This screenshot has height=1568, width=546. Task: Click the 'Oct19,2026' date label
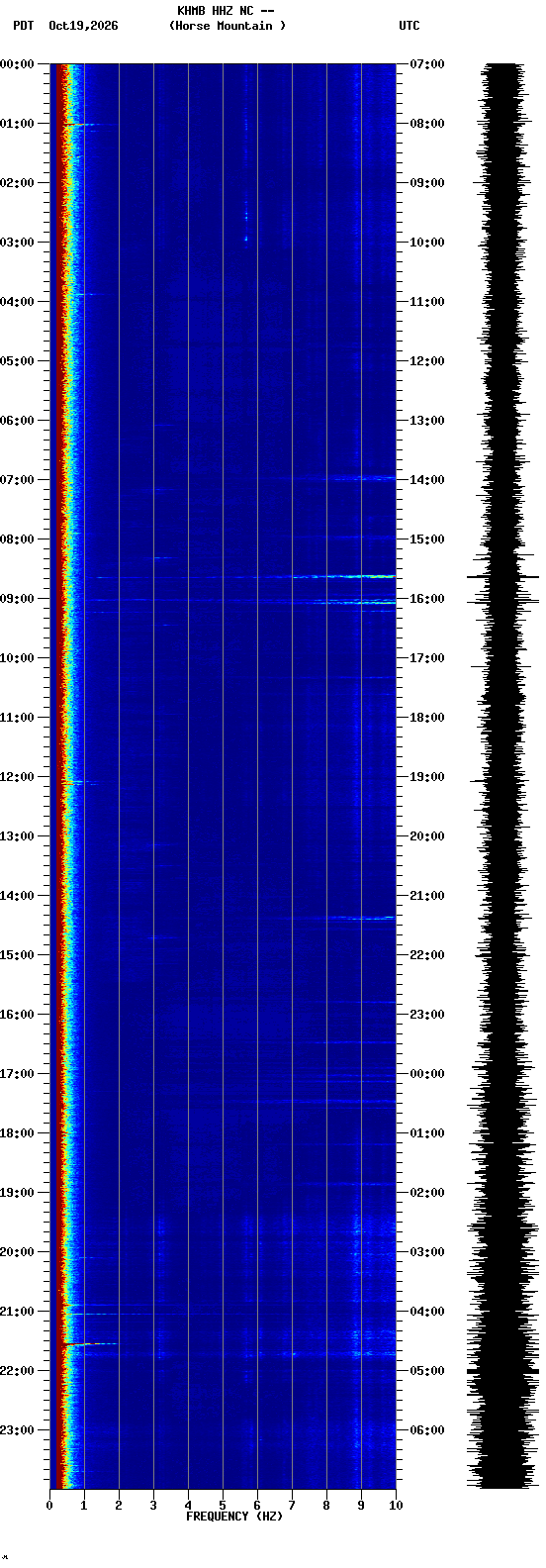83,26
